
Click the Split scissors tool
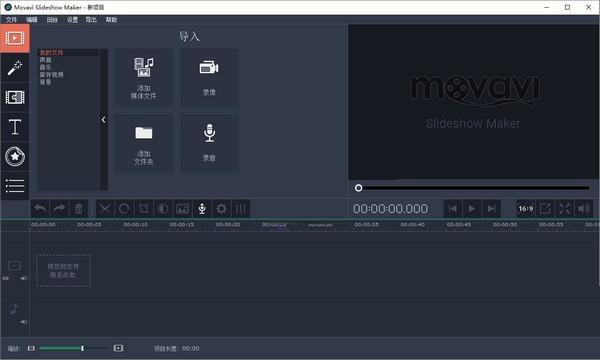coord(104,209)
